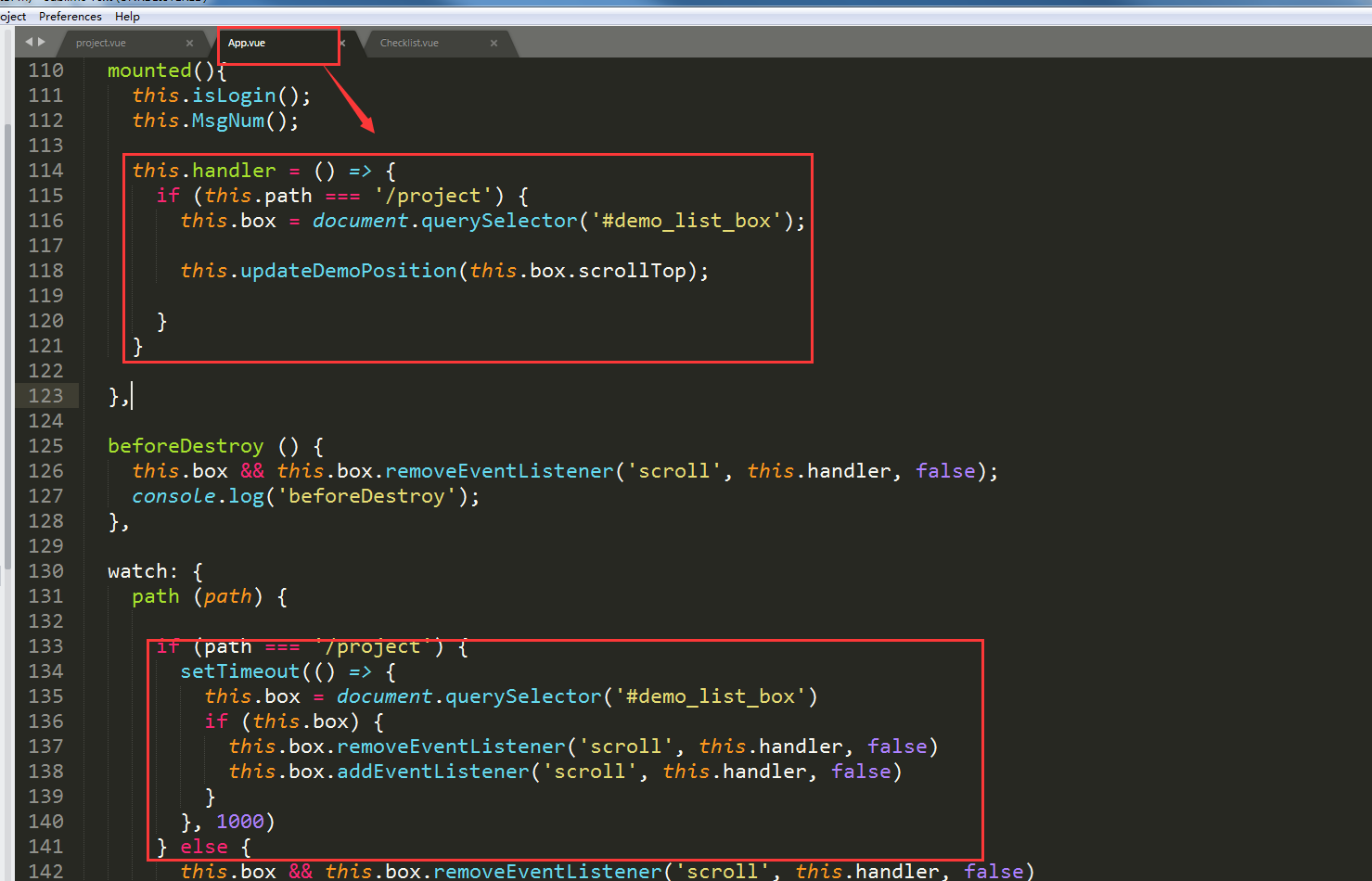Close the project.vue tab
This screenshot has width=1372, height=881.
pos(189,43)
